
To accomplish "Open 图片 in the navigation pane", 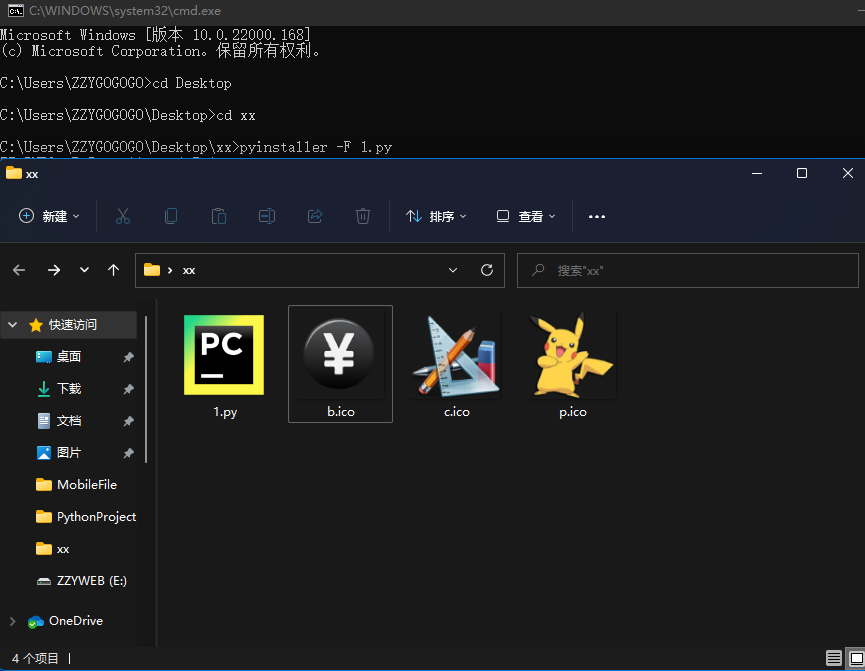I will (x=68, y=452).
